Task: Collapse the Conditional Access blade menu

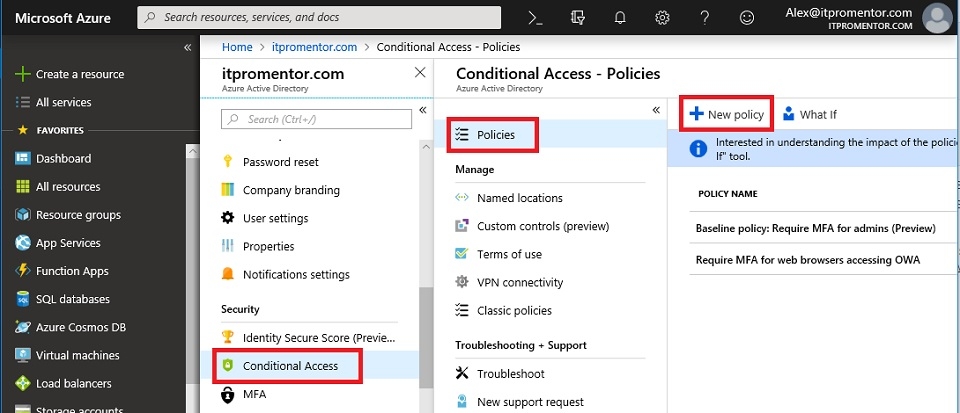Action: pyautogui.click(x=656, y=110)
